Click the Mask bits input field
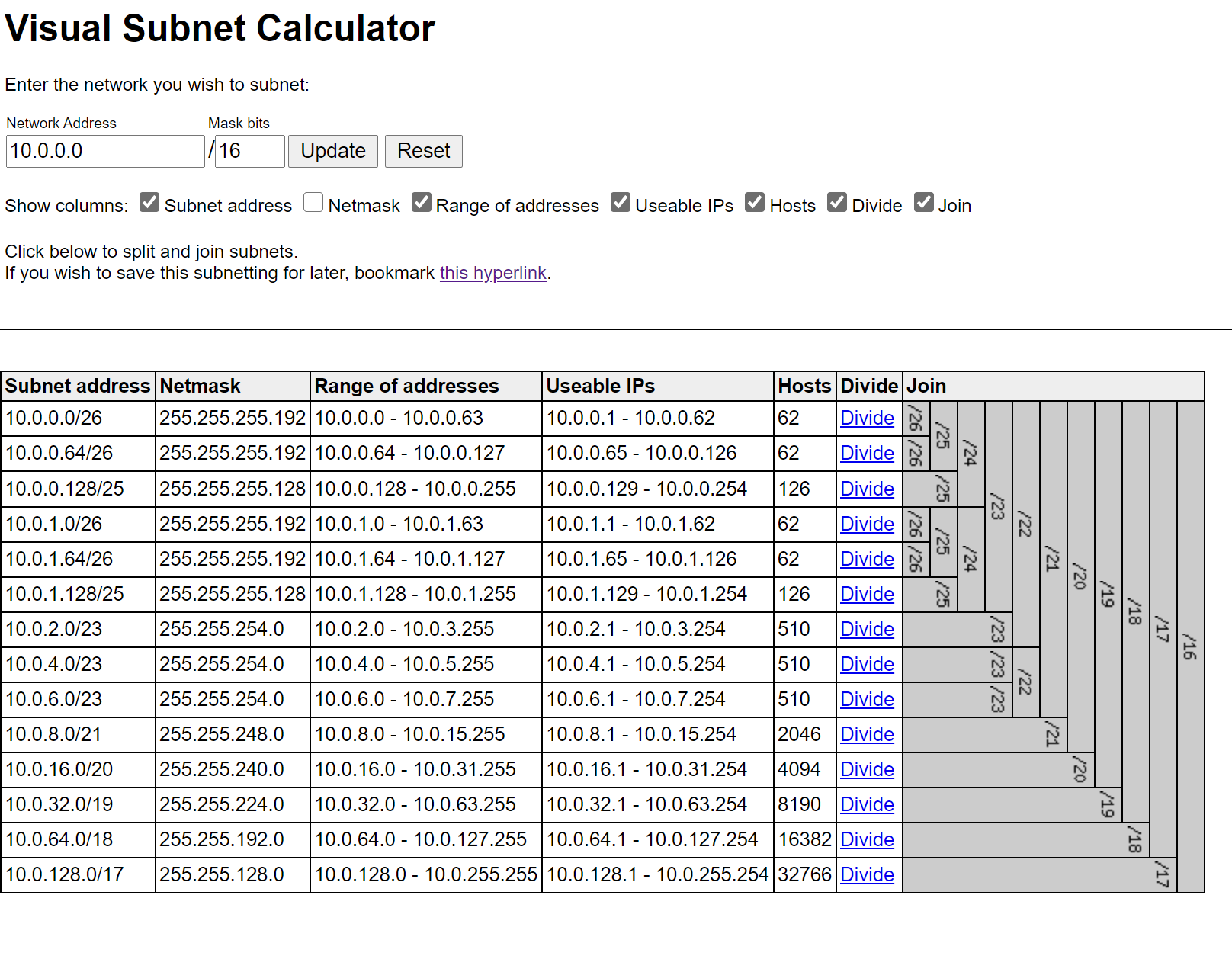Viewport: 1232px width, 956px height. (x=249, y=151)
